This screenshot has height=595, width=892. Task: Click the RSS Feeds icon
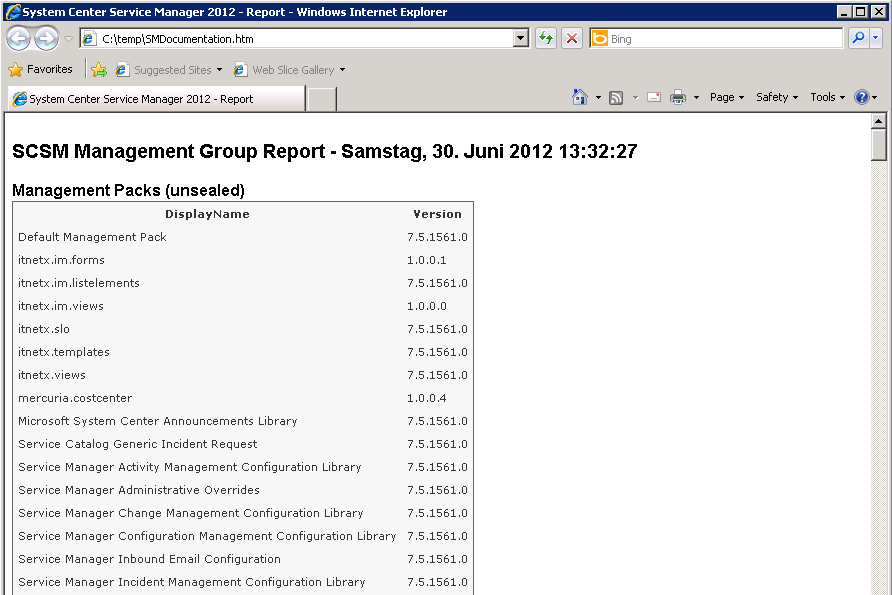pos(616,97)
